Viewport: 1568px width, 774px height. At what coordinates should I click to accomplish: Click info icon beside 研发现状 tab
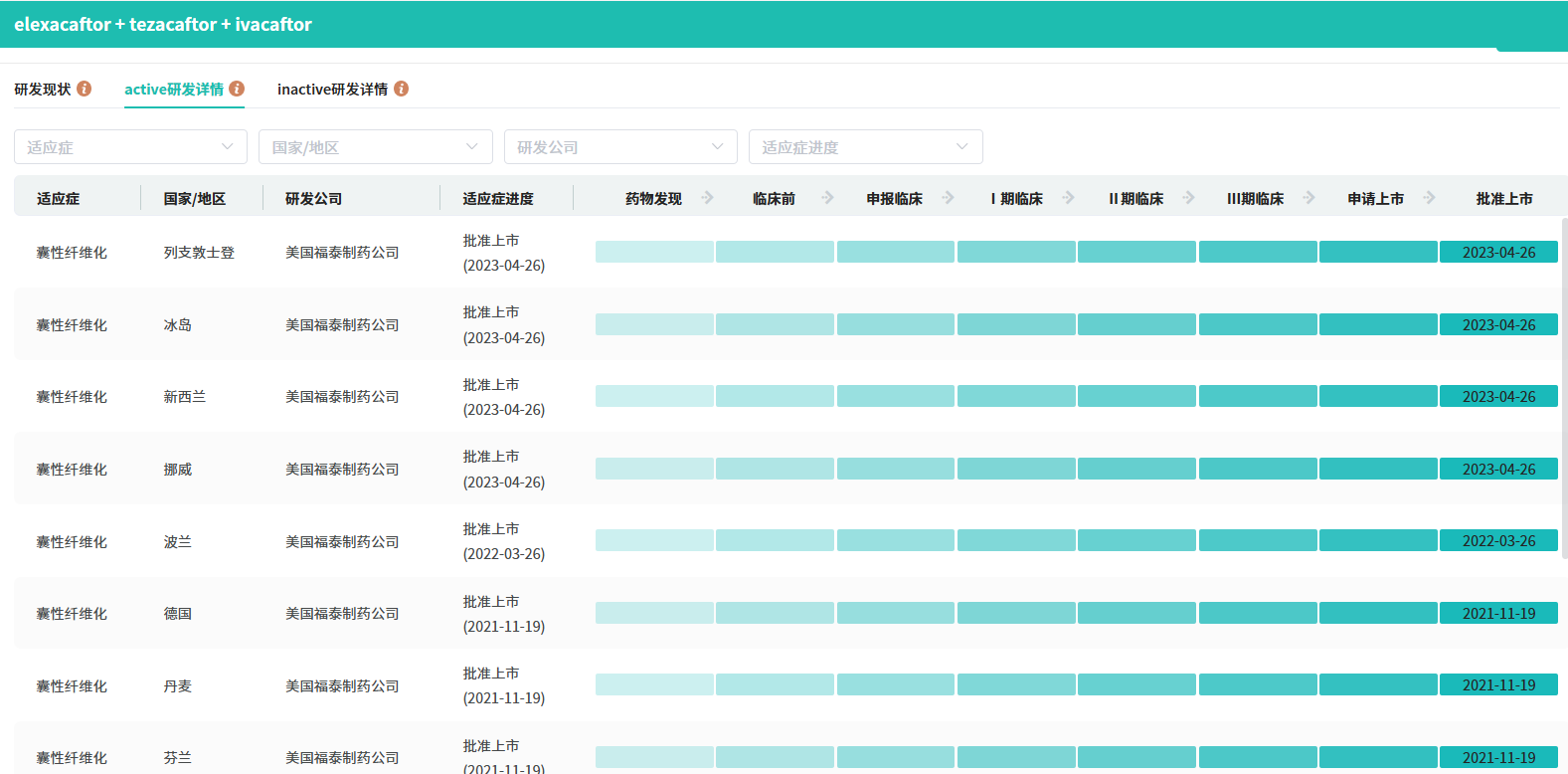[85, 89]
